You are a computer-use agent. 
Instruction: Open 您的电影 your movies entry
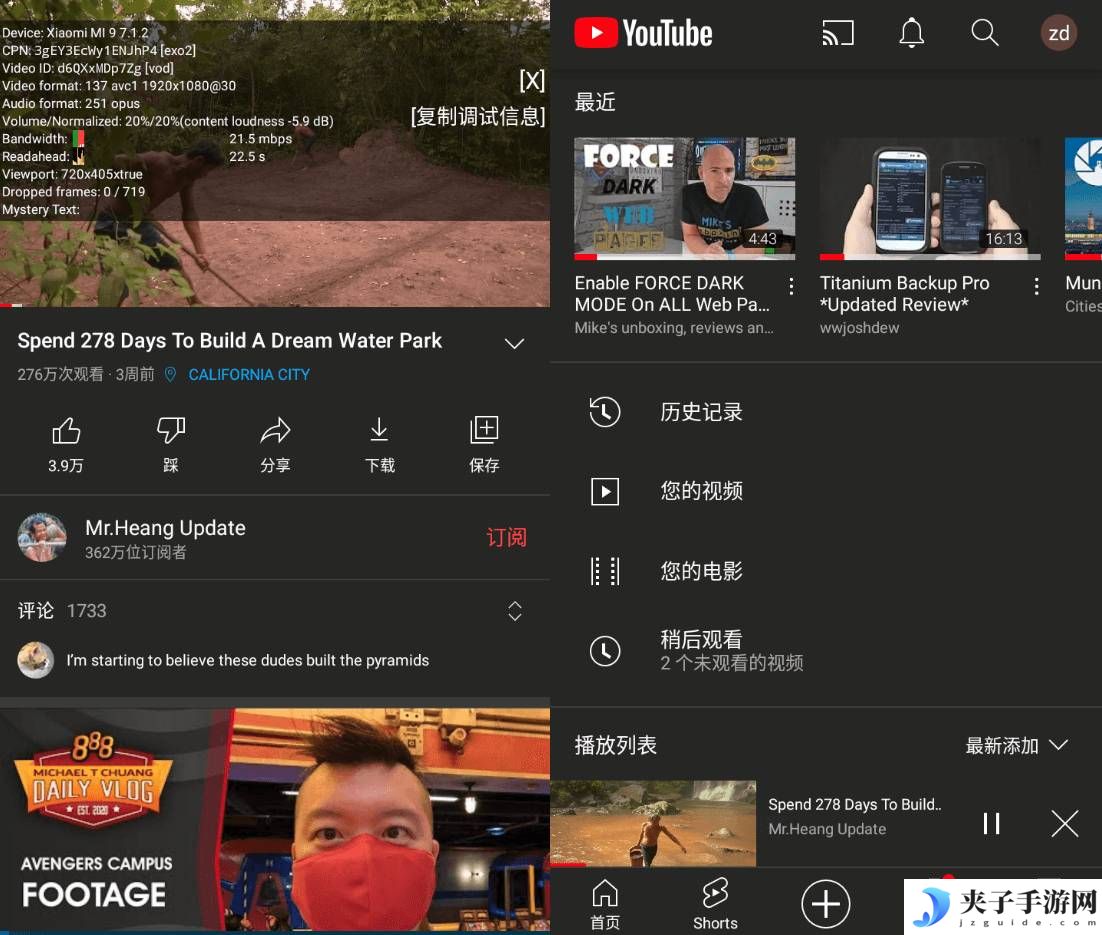click(826, 571)
